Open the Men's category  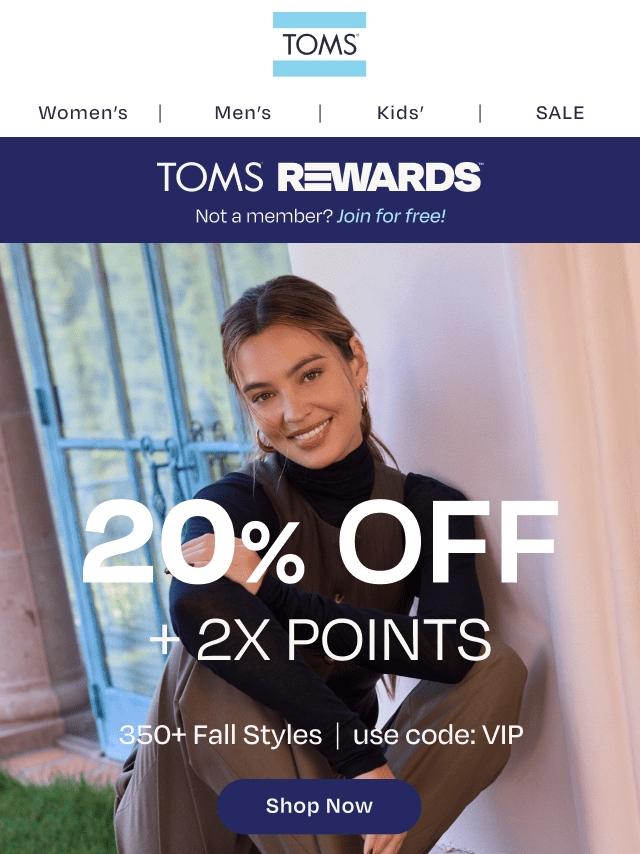click(x=243, y=113)
